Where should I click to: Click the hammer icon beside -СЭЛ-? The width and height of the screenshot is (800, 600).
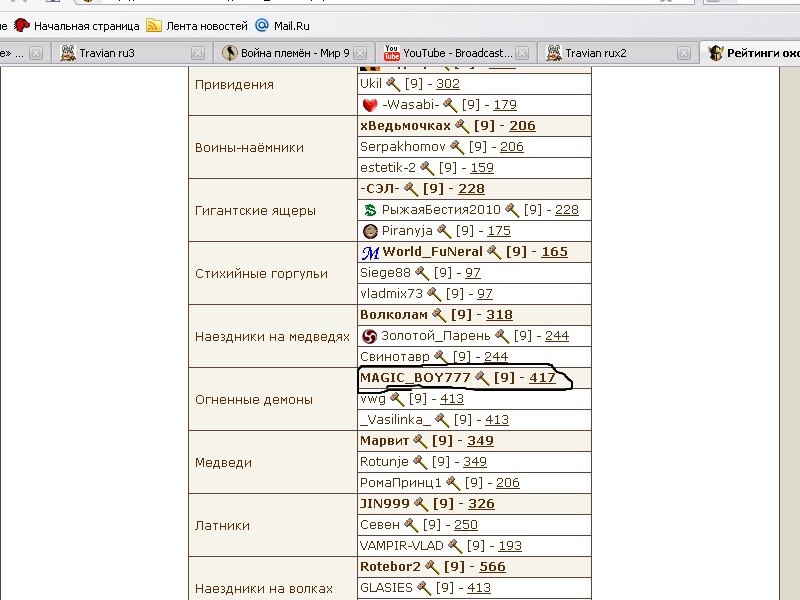click(x=411, y=189)
